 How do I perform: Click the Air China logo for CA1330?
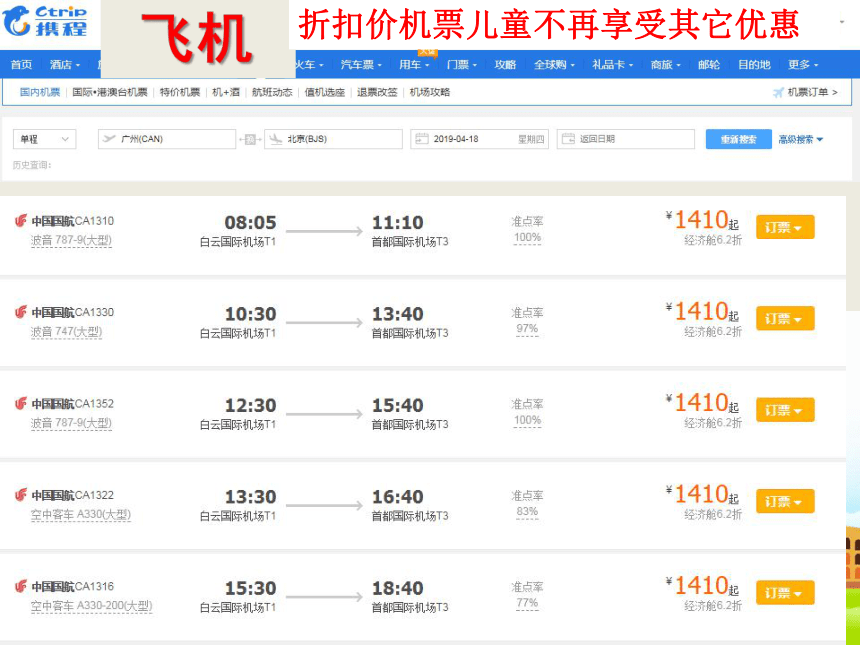[21, 312]
